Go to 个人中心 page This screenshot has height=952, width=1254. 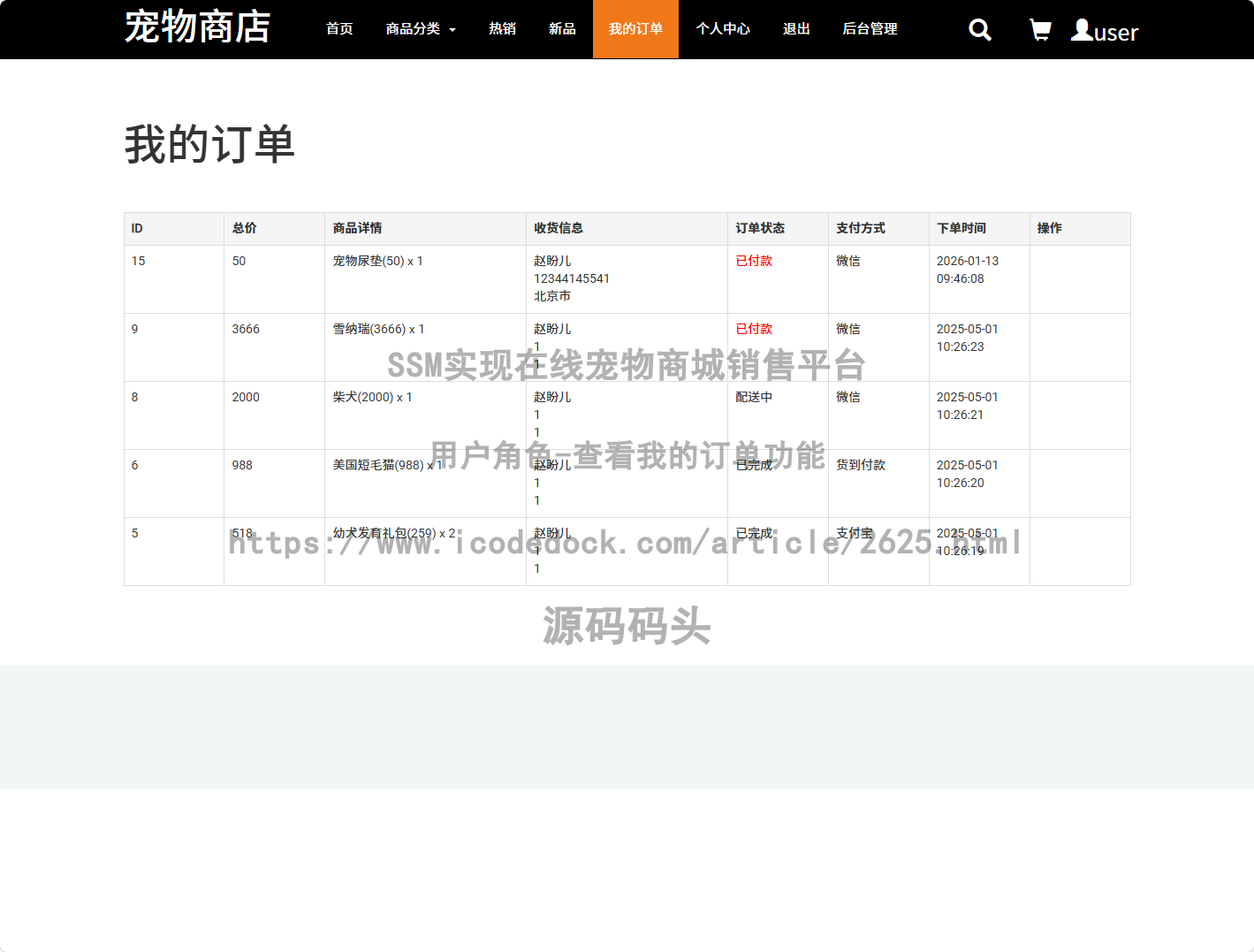[x=722, y=28]
